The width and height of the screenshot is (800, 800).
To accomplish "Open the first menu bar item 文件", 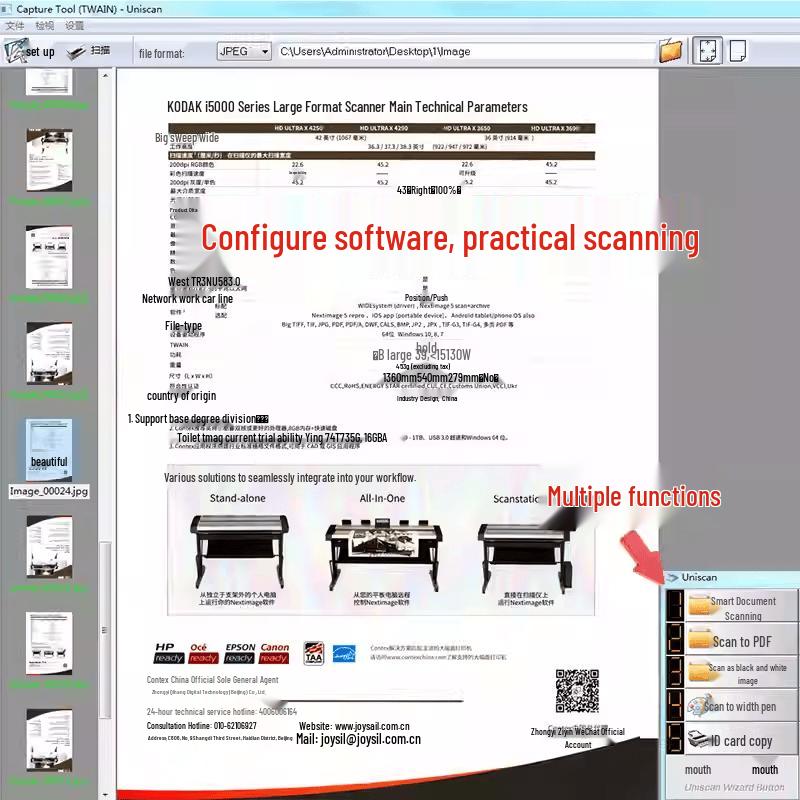I will tap(15, 26).
